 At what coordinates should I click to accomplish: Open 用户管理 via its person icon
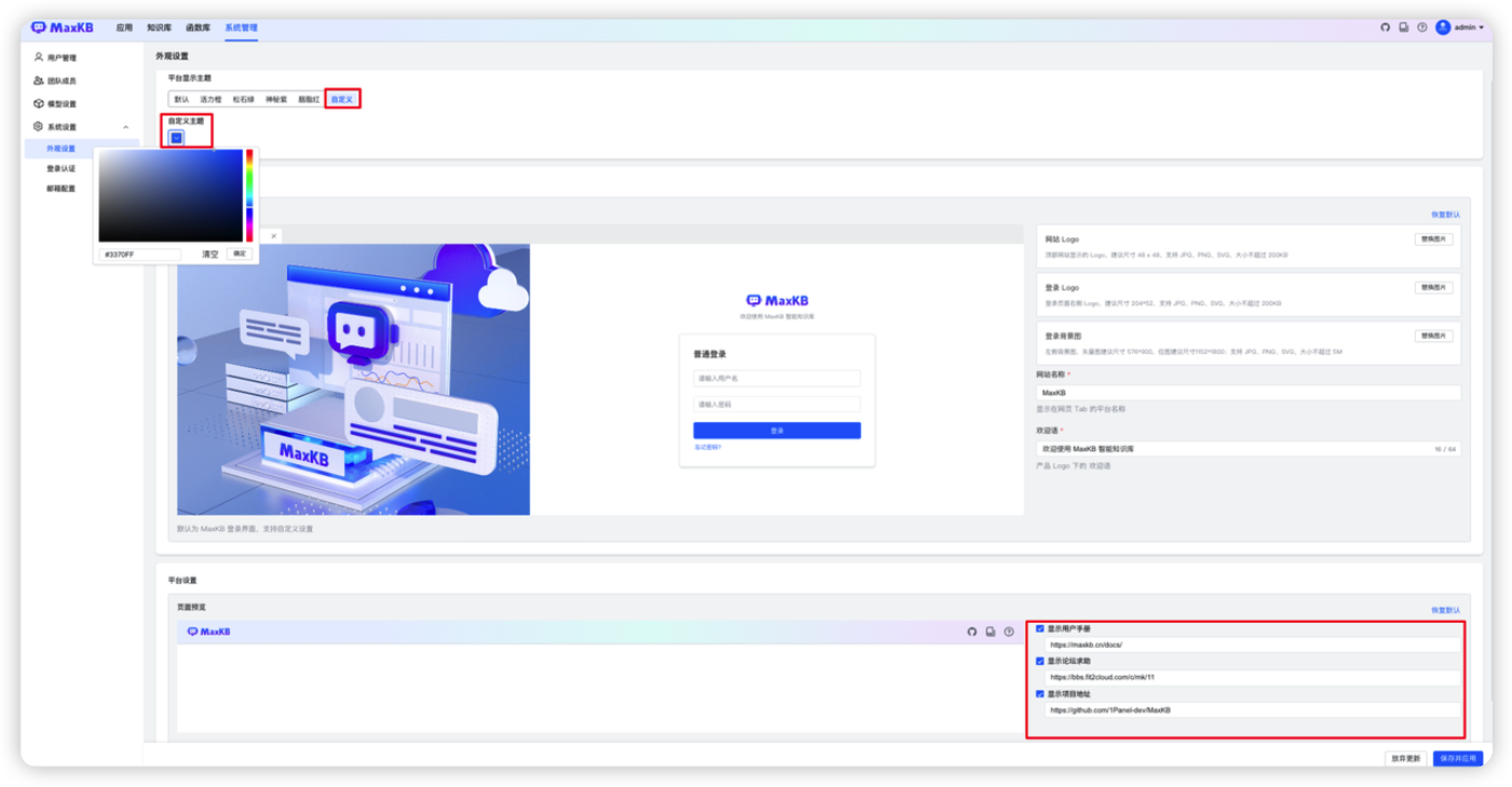coord(39,57)
